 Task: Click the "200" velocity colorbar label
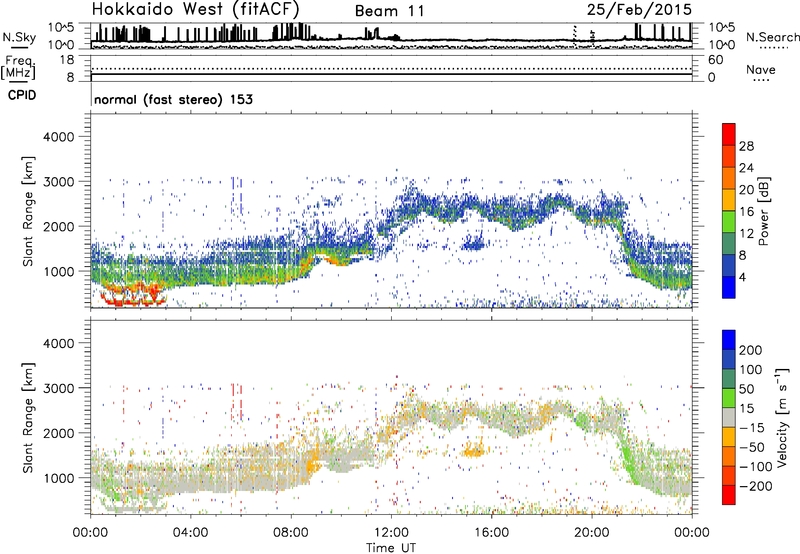751,350
